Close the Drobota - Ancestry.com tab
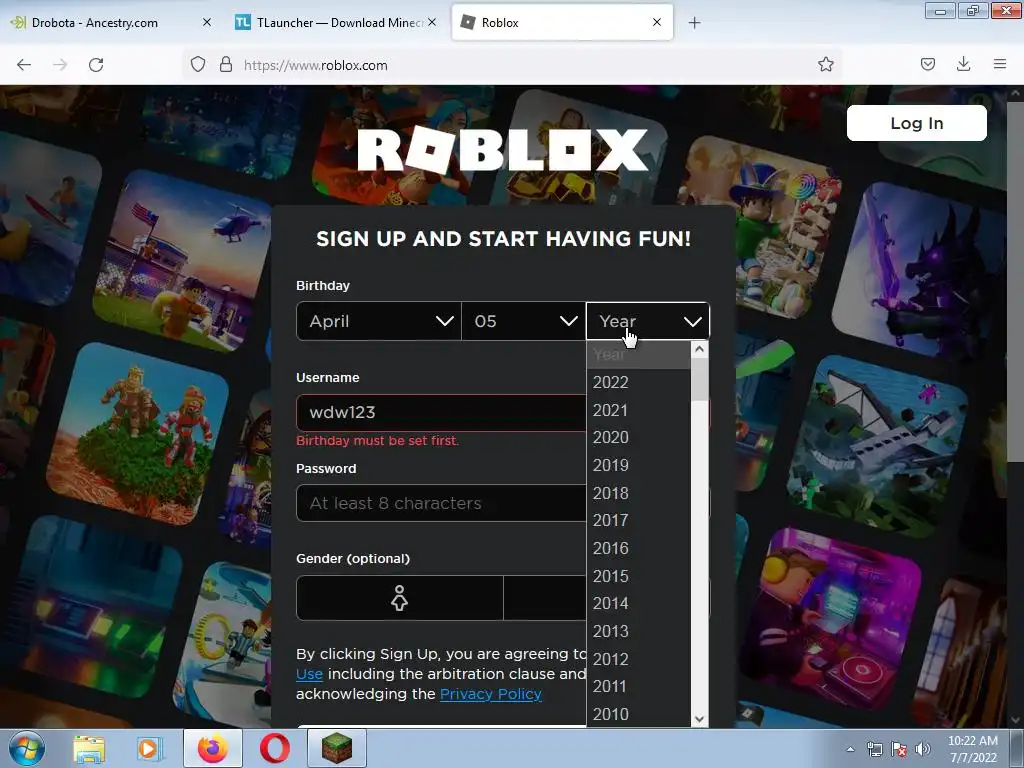The image size is (1024, 768). click(207, 22)
